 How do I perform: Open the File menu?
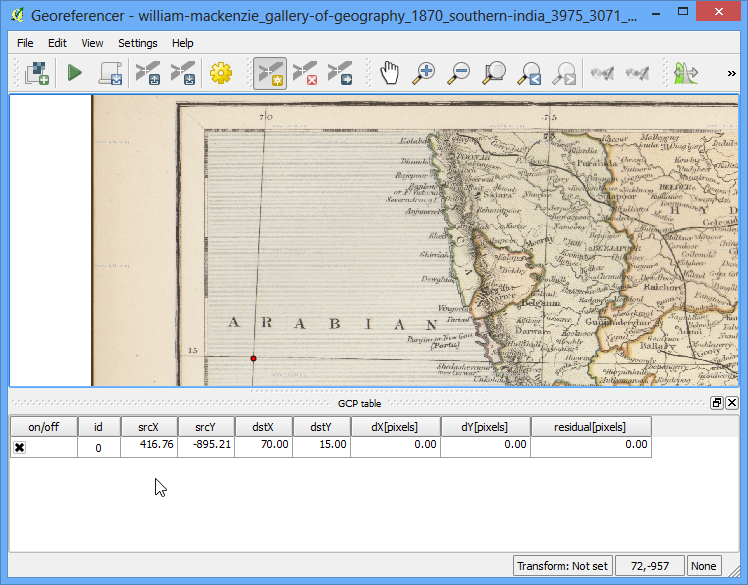25,43
